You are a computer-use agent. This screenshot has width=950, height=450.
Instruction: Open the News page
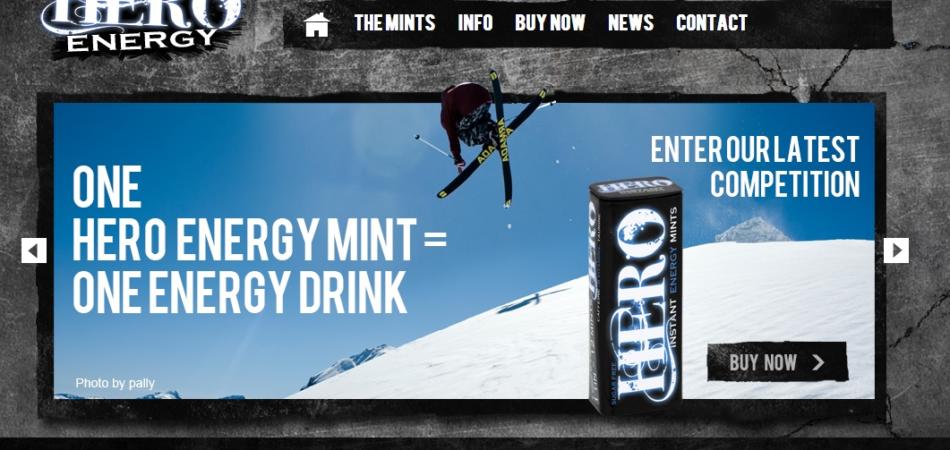(x=631, y=23)
